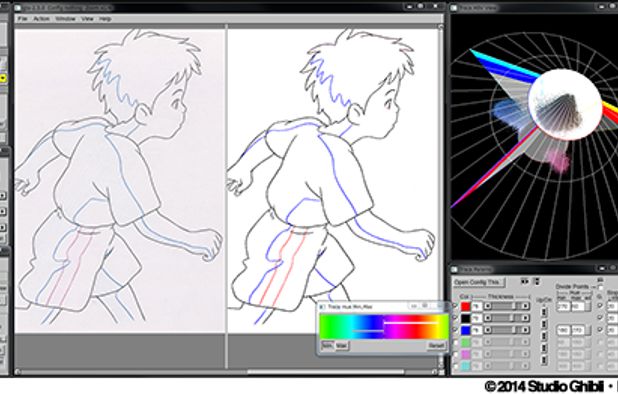The height and width of the screenshot is (394, 618).
Task: Enable the pink color row checkbox
Action: click(456, 355)
